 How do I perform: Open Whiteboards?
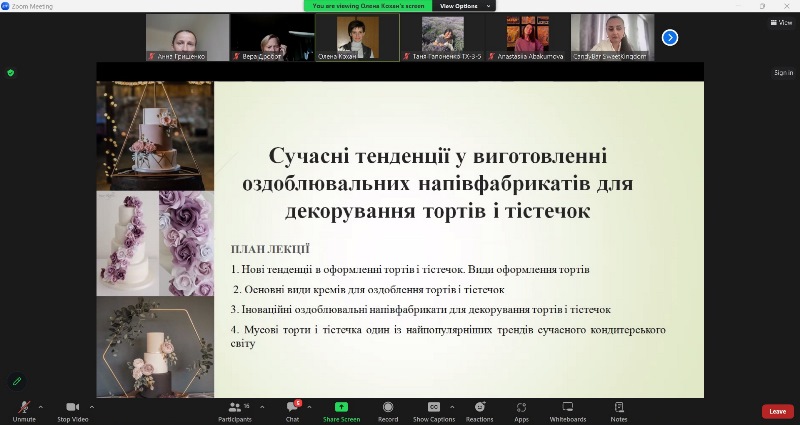coord(568,411)
